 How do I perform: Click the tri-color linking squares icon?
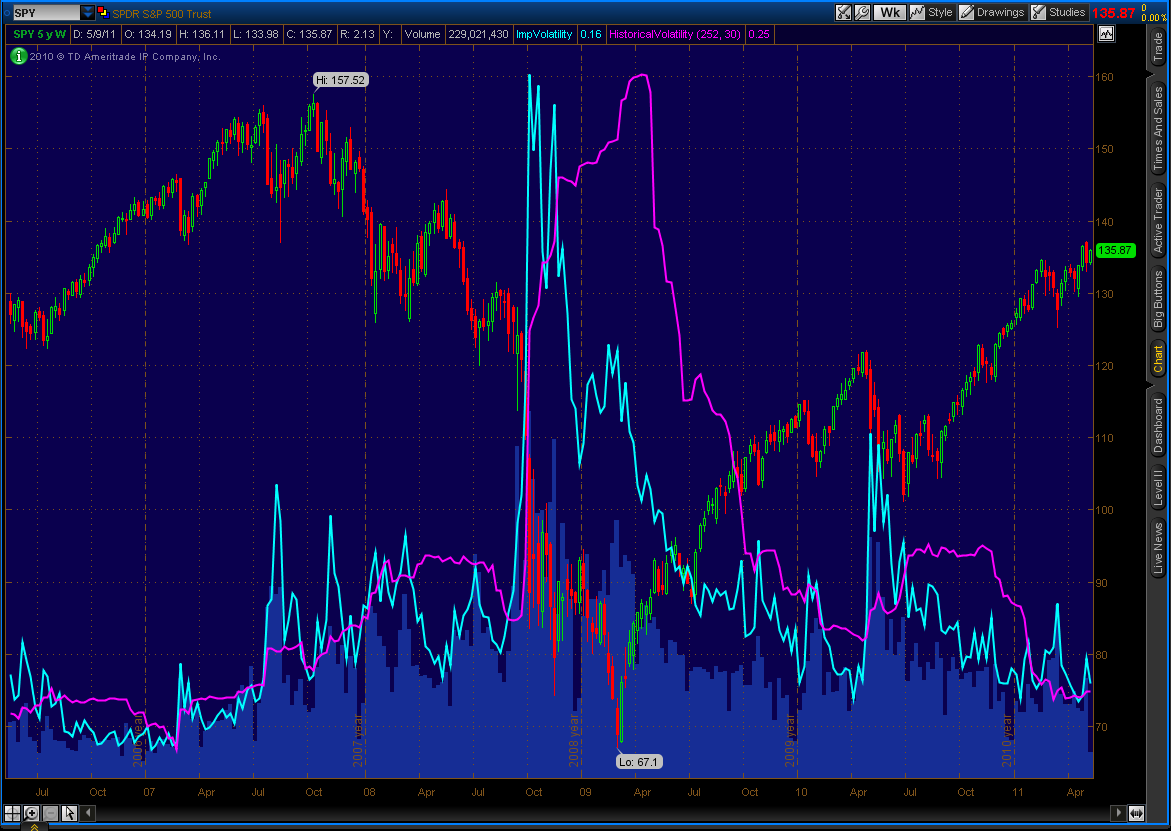click(x=103, y=13)
